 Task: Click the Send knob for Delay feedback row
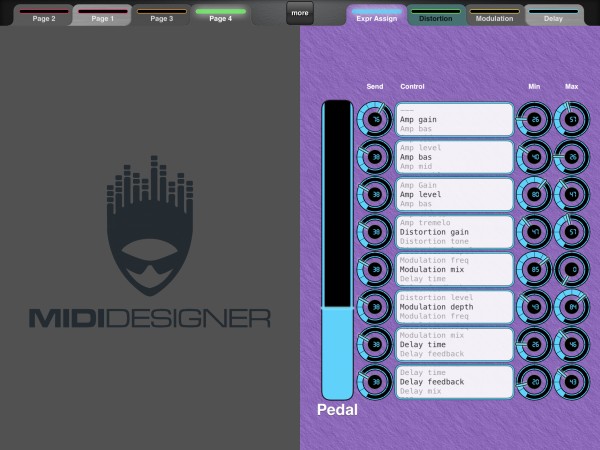pos(375,382)
